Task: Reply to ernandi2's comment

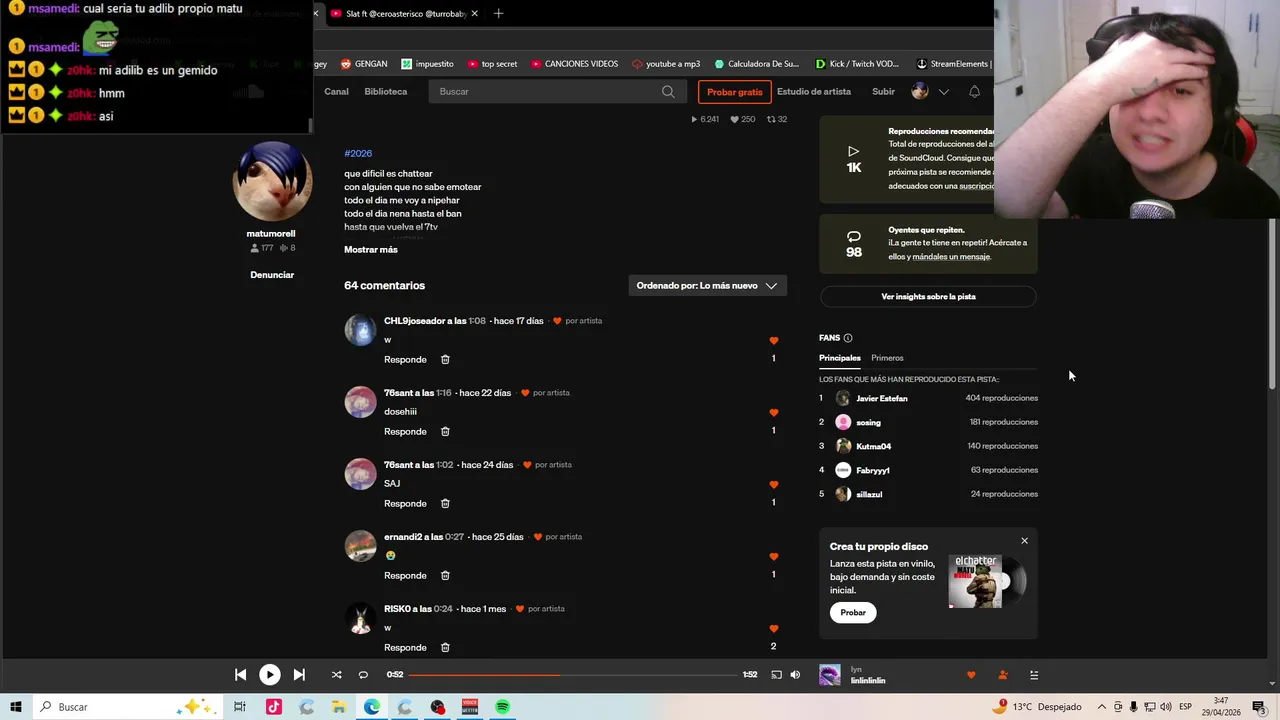Action: point(405,576)
